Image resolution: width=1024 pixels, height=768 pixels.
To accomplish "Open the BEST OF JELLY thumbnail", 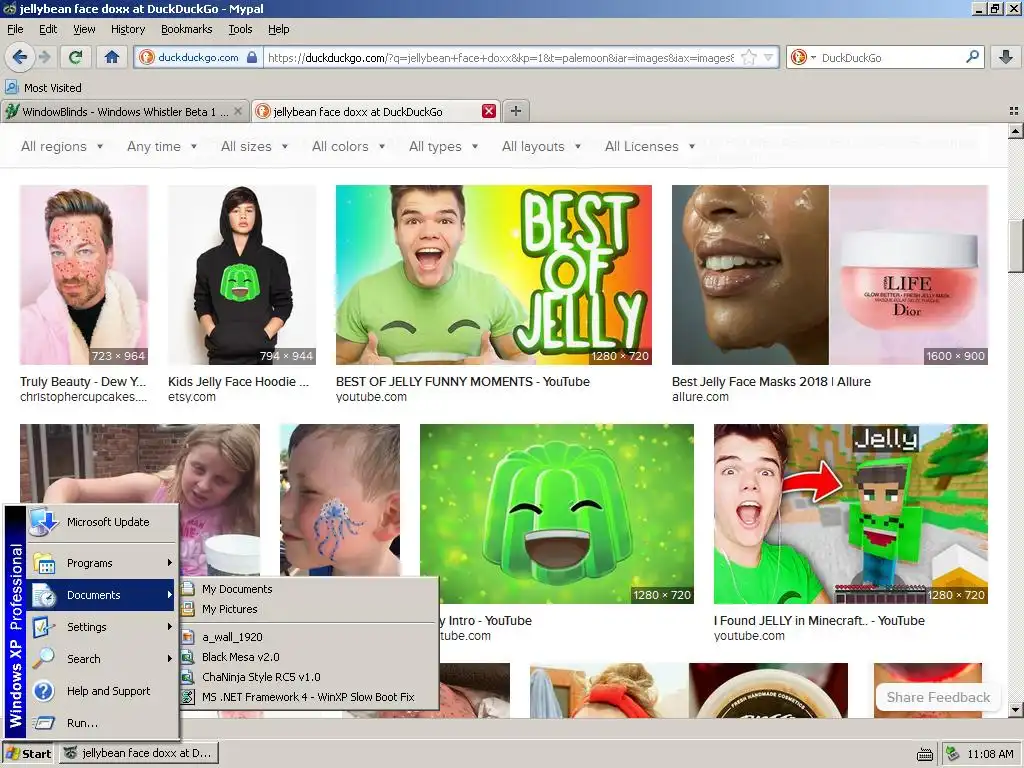I will (x=494, y=275).
